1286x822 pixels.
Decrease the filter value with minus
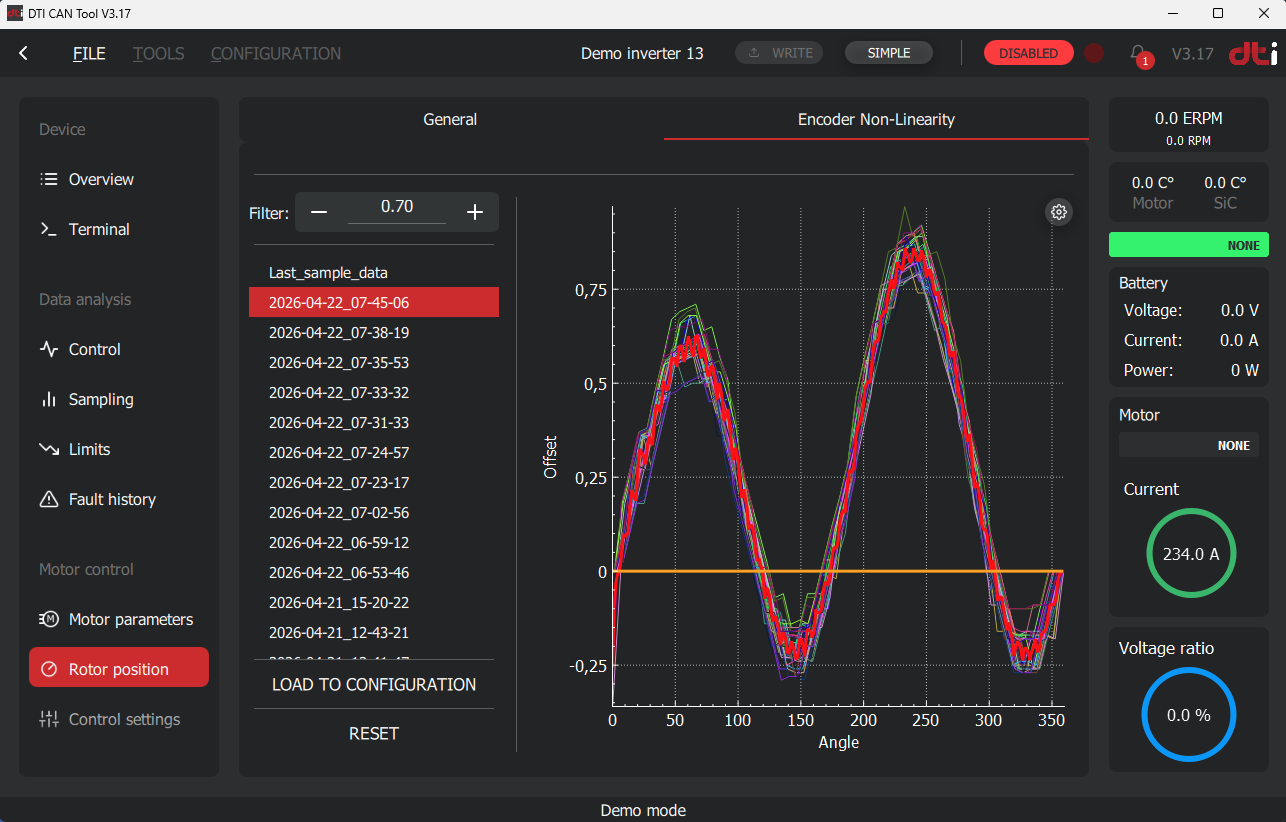click(x=319, y=212)
